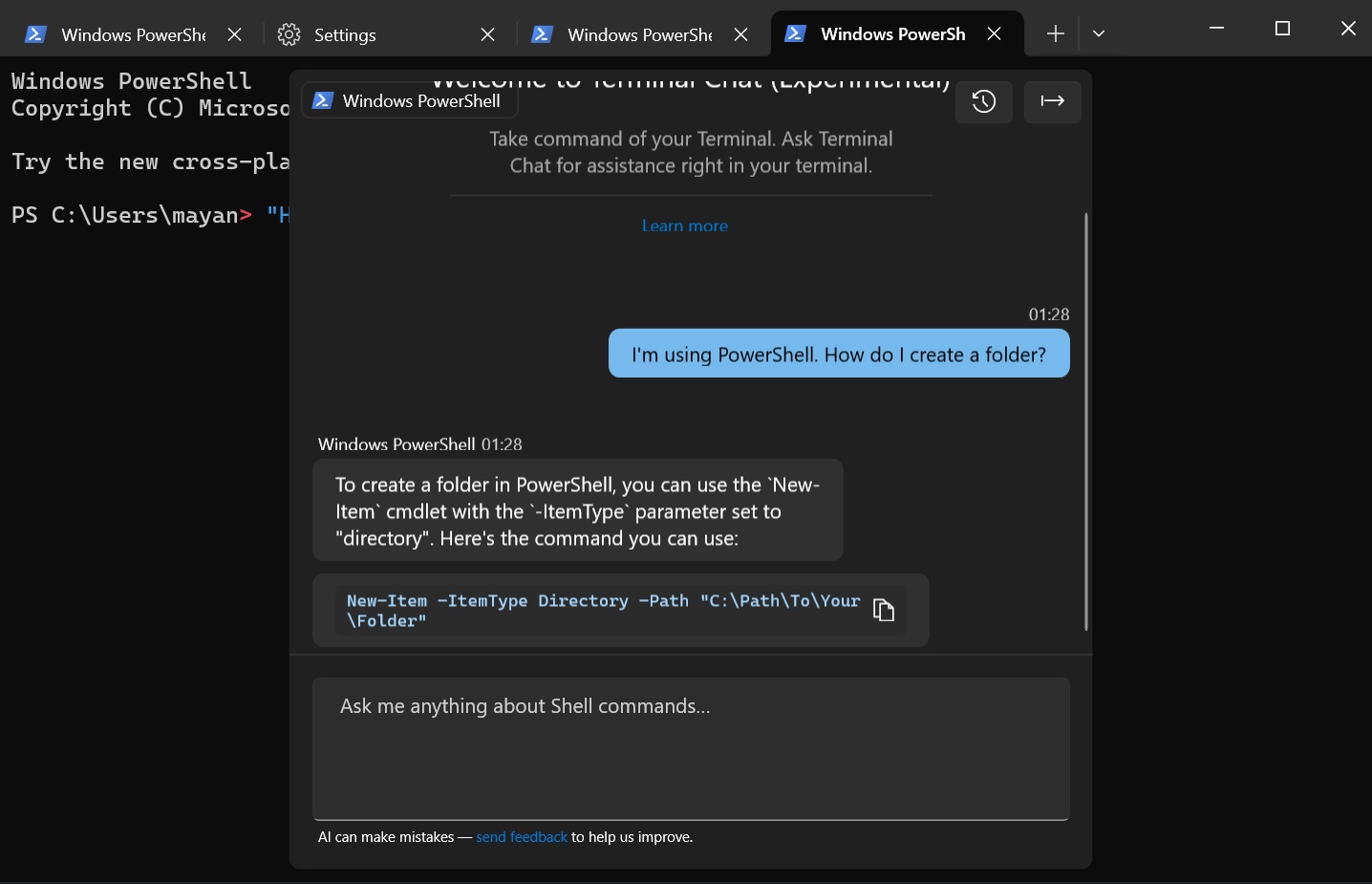Screen dimensions: 1372x884
Task: Select the folder creation question bubble
Action: click(x=838, y=354)
